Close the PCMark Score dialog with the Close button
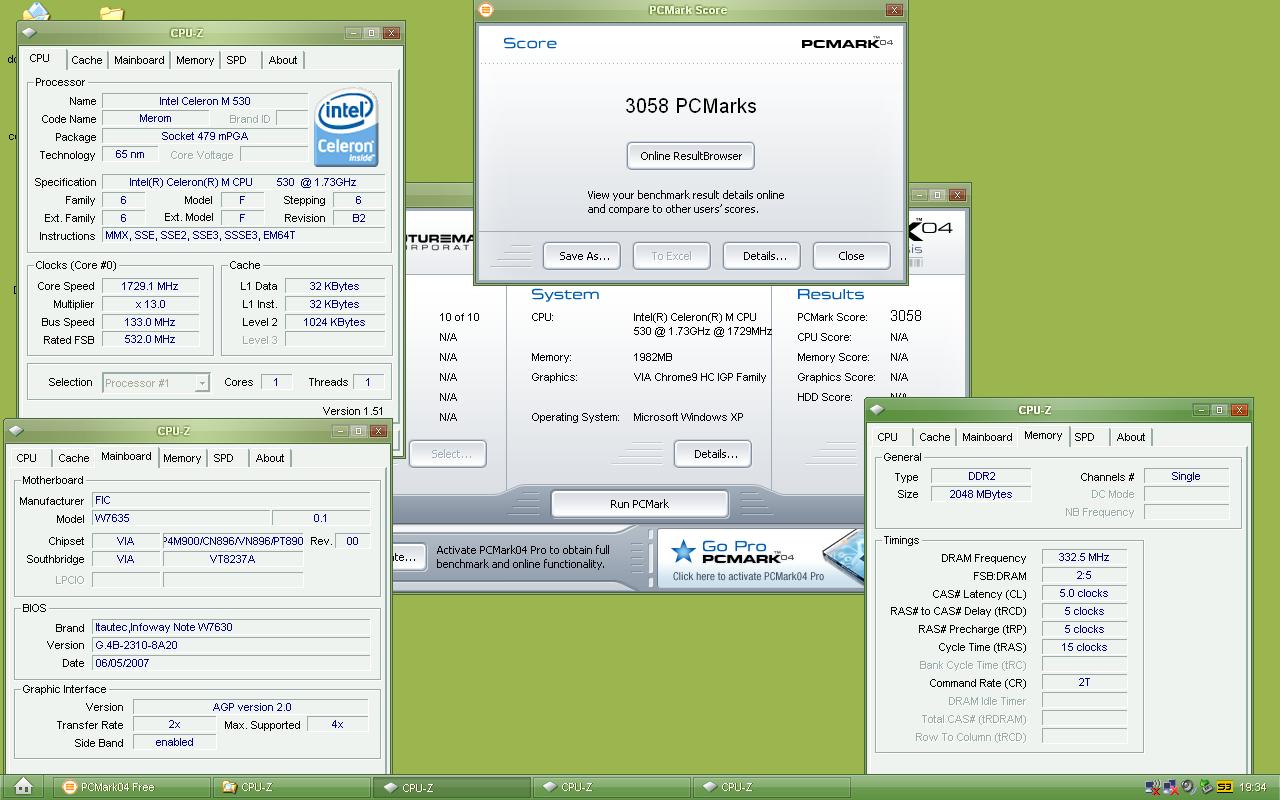Image resolution: width=1280 pixels, height=800 pixels. click(851, 256)
